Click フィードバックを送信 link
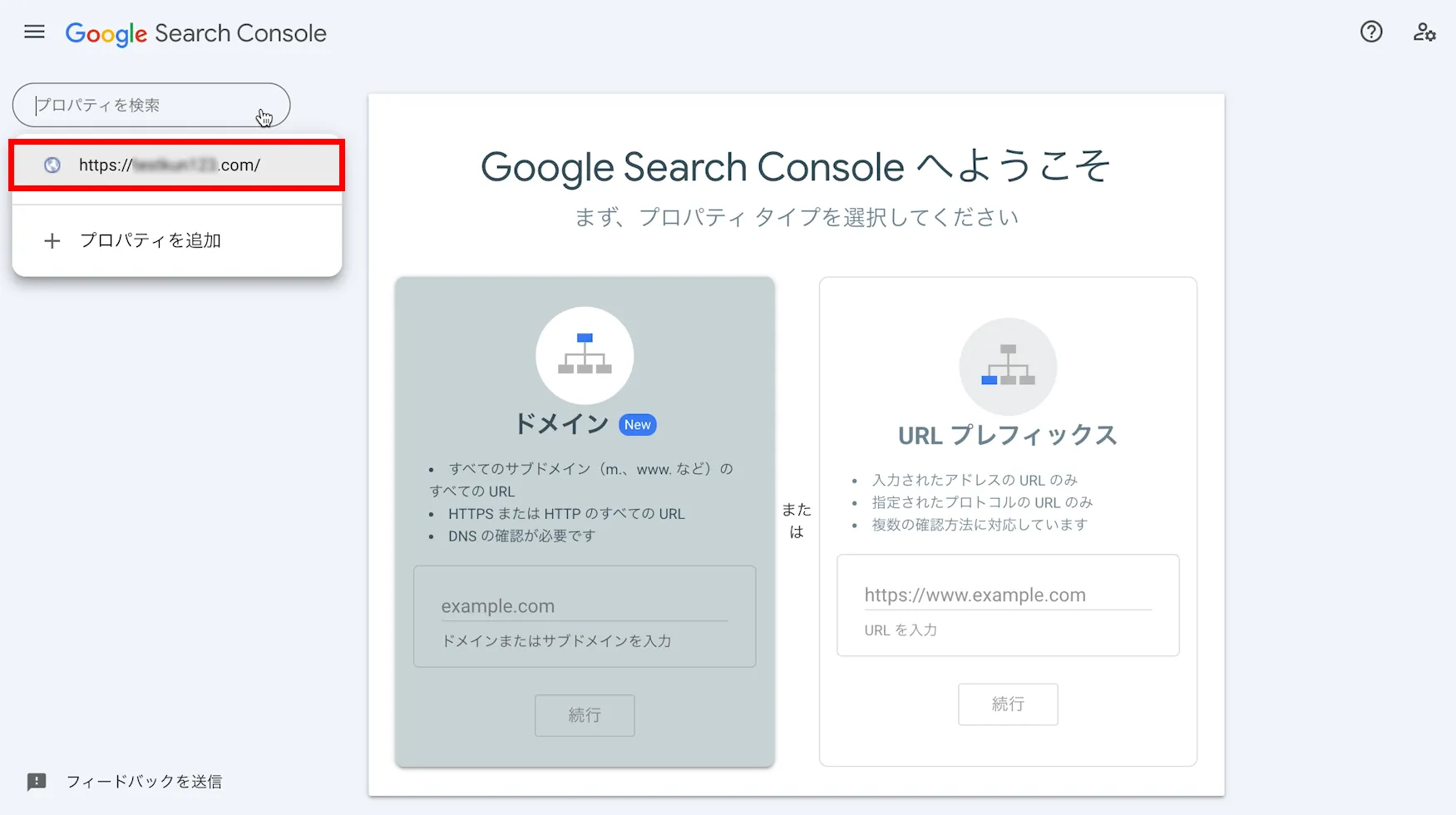The width and height of the screenshot is (1456, 815). (x=144, y=782)
